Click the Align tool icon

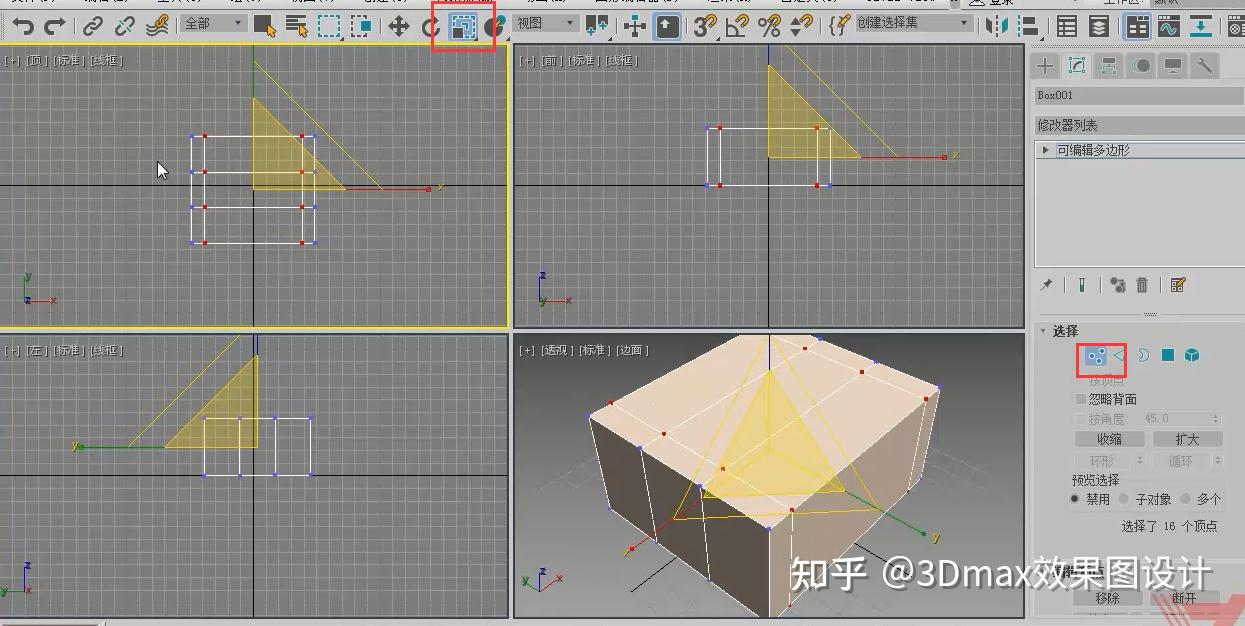click(x=1028, y=25)
